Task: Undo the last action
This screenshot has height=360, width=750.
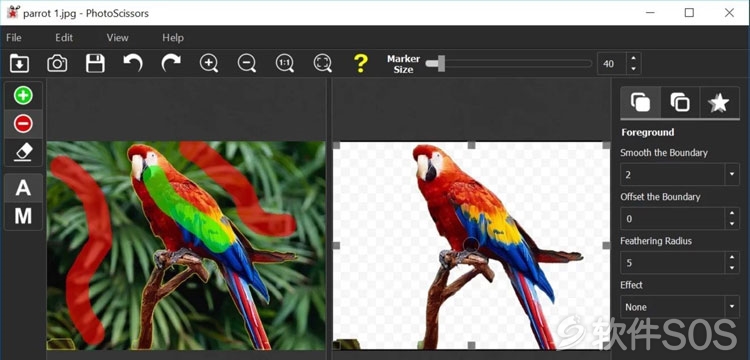Action: [x=133, y=63]
